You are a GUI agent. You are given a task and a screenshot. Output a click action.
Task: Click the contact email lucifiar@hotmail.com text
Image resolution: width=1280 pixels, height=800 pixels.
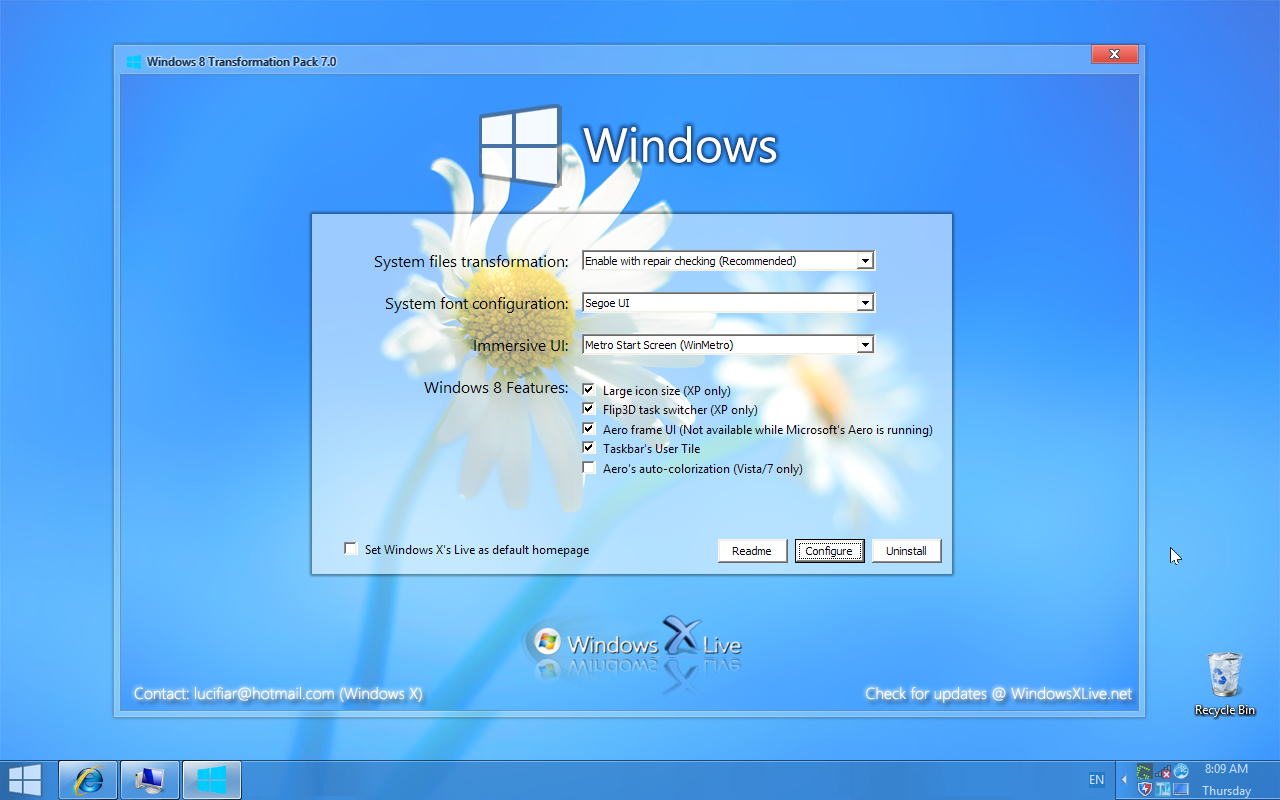(x=264, y=694)
